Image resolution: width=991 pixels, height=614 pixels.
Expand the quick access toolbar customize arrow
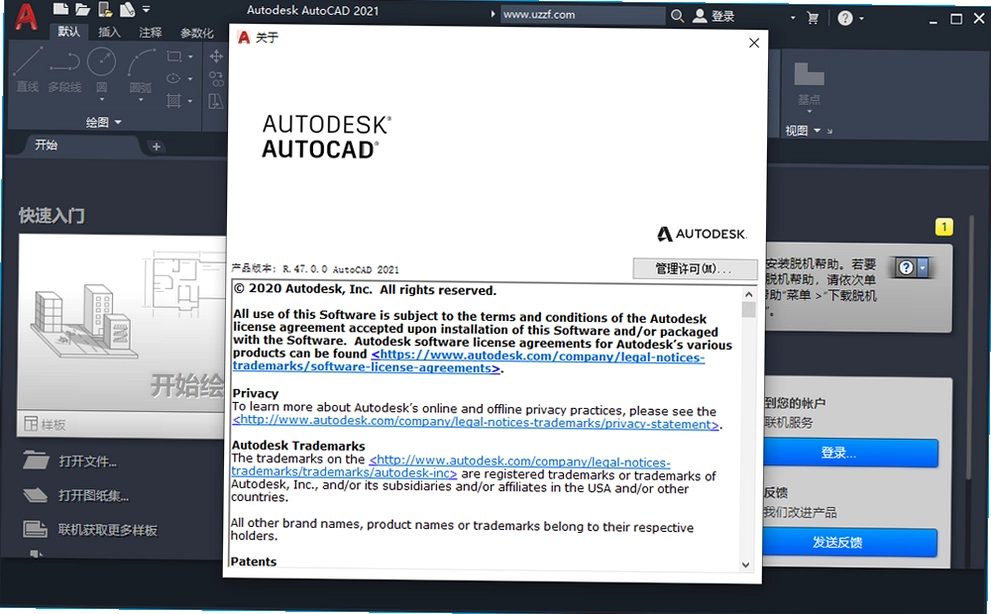[146, 9]
